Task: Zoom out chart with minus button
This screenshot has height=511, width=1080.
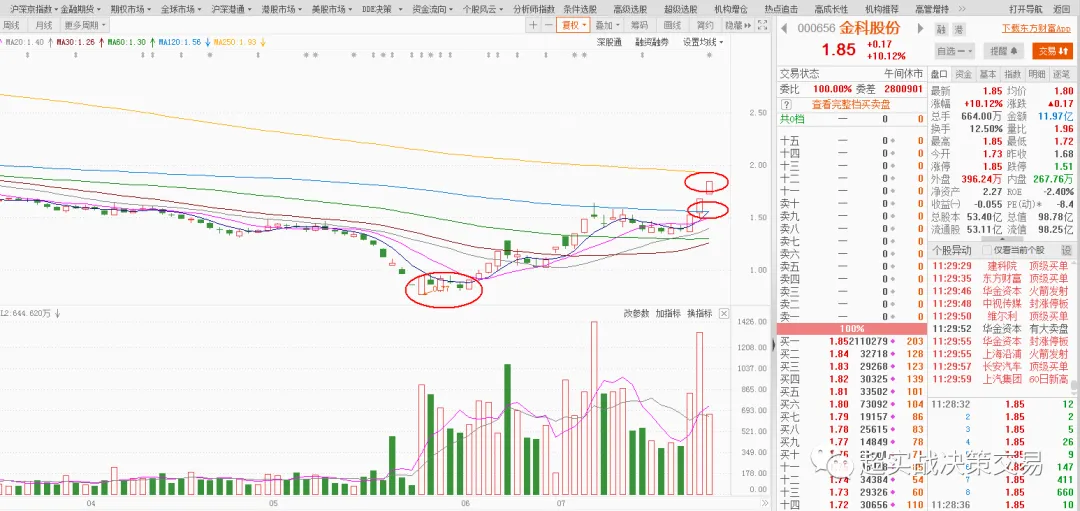Action: (548, 25)
